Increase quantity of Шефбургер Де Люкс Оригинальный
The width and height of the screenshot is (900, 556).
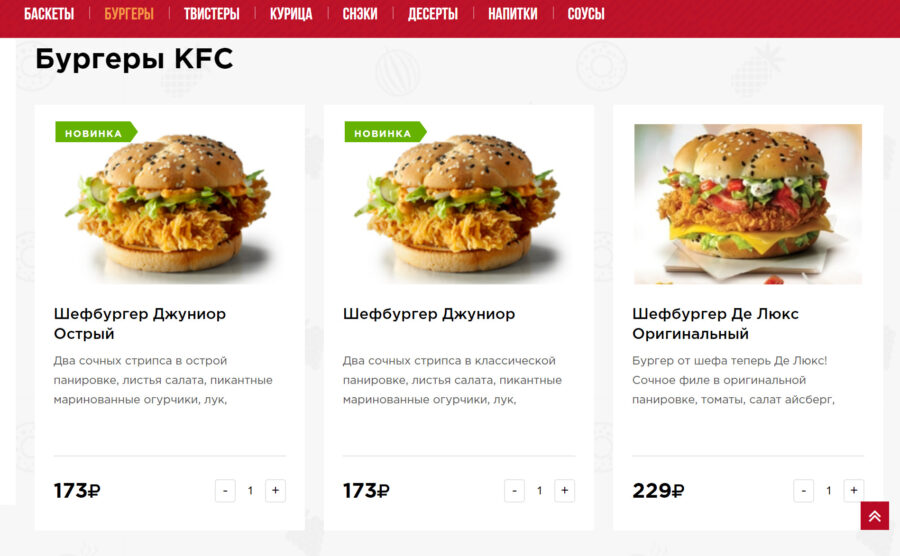[x=854, y=491]
